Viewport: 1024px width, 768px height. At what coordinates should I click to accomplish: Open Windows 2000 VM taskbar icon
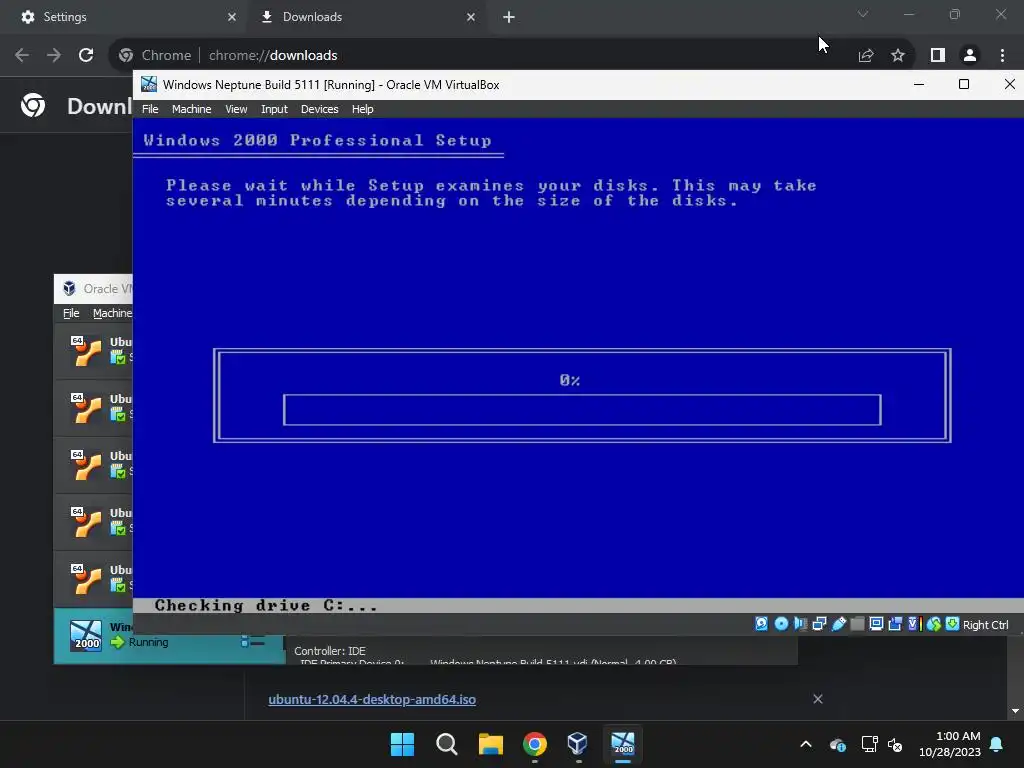click(x=622, y=744)
